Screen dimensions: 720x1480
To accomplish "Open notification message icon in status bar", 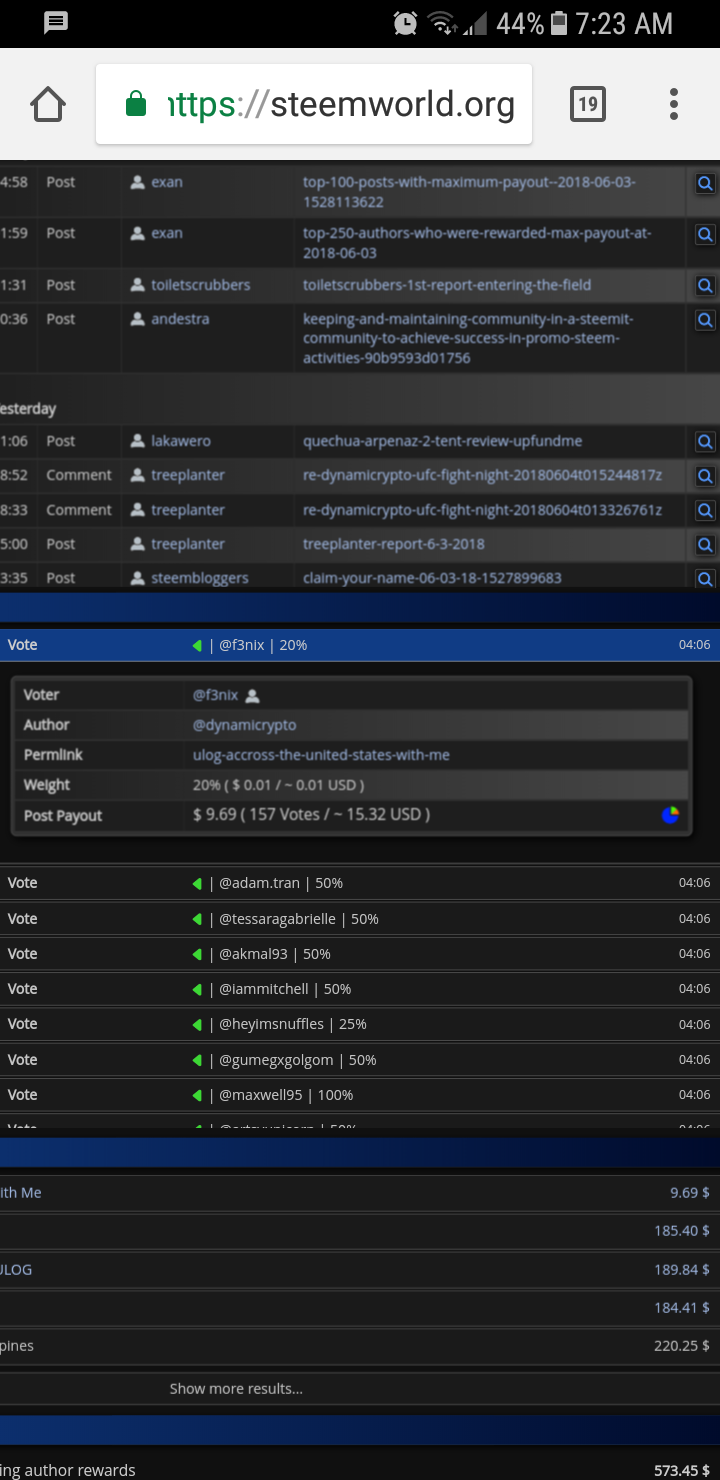I will click(x=56, y=22).
